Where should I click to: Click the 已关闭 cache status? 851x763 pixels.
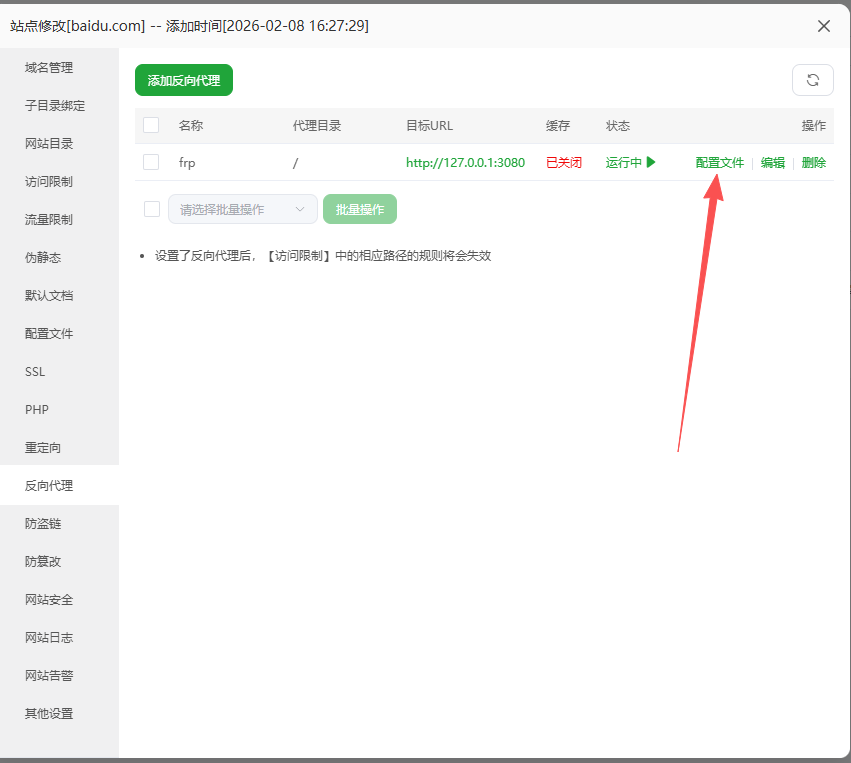tap(564, 162)
